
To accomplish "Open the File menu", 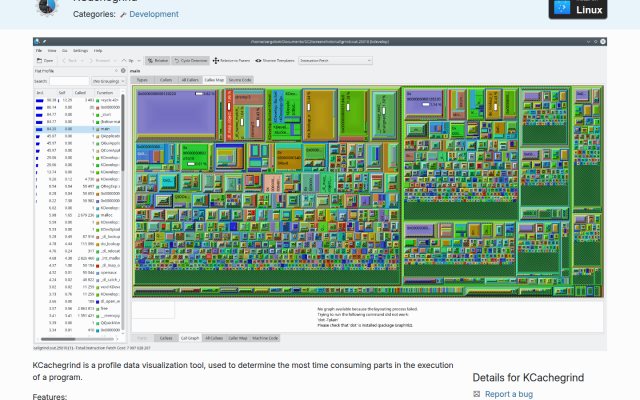I will pos(39,51).
